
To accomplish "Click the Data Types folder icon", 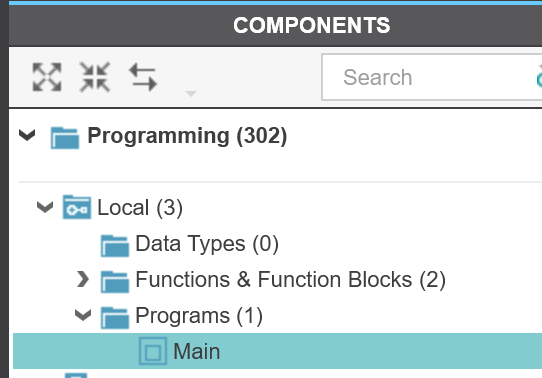I will [x=115, y=246].
